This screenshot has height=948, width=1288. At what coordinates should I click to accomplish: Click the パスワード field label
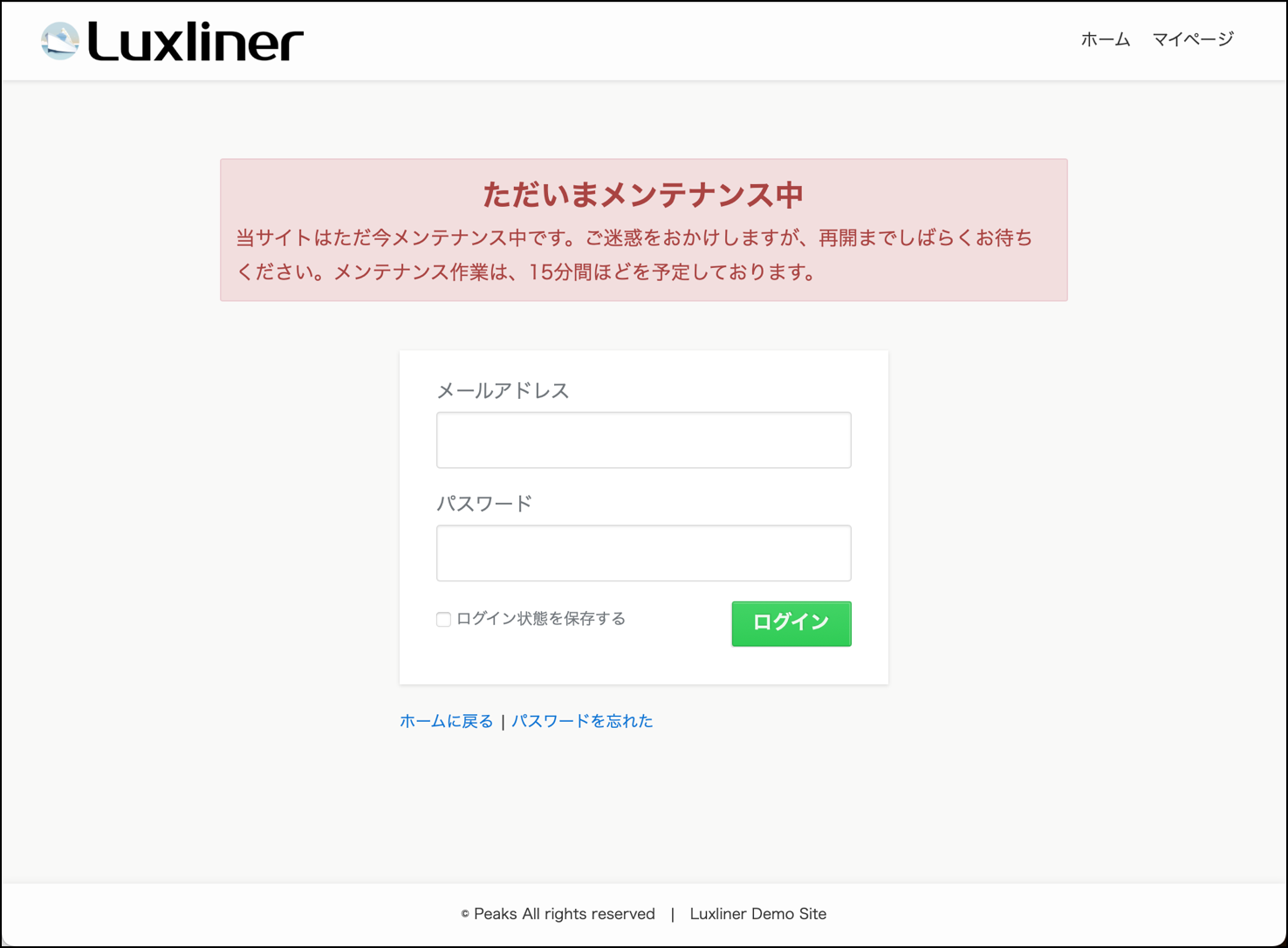click(484, 504)
